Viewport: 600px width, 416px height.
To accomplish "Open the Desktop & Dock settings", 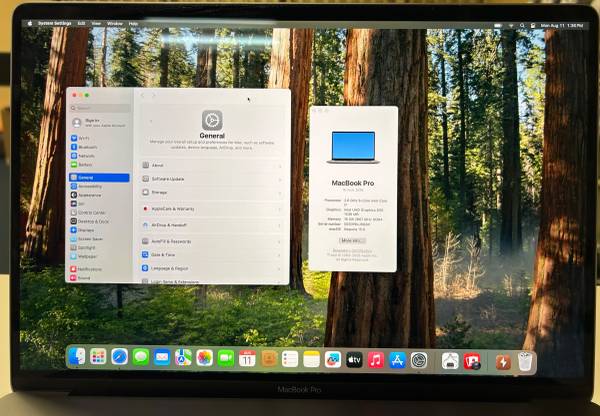I will click(x=93, y=221).
